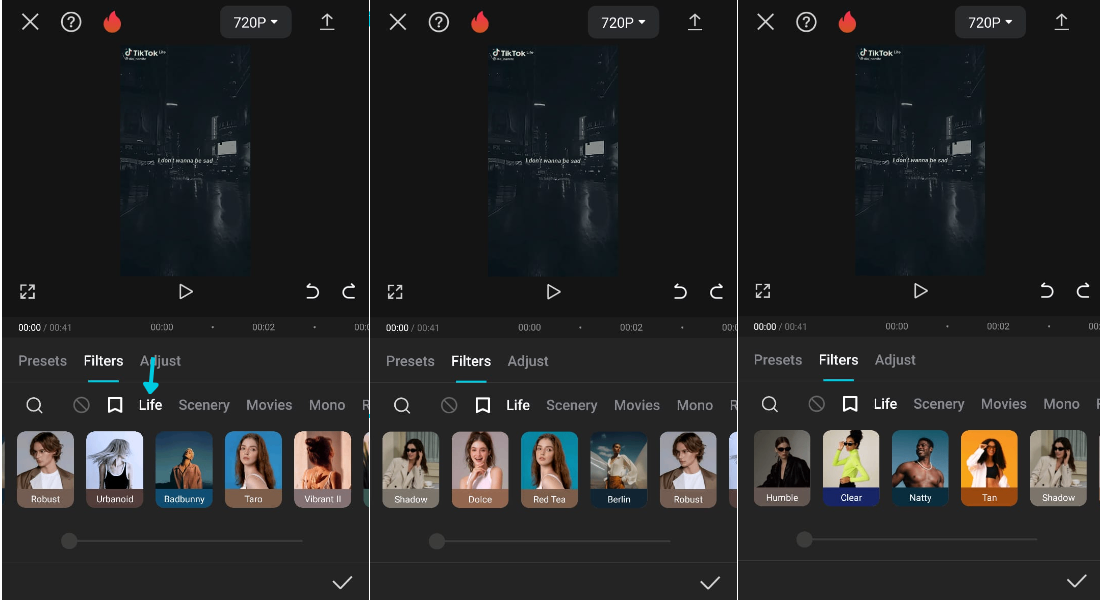Open saved filters bookmark in left screen
The image size is (1100, 600).
click(115, 405)
